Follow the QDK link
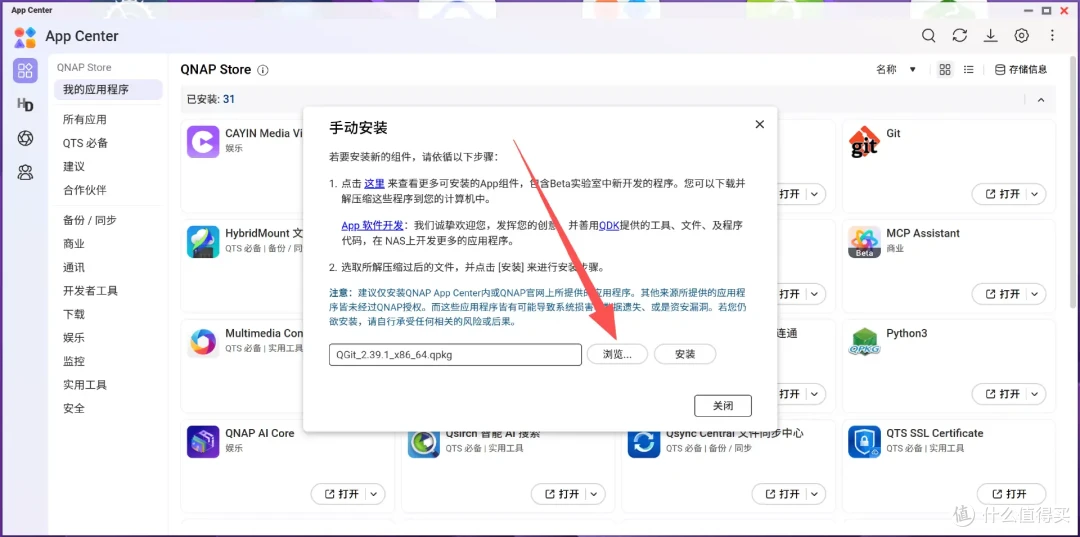Image resolution: width=1080 pixels, height=537 pixels. (x=609, y=225)
